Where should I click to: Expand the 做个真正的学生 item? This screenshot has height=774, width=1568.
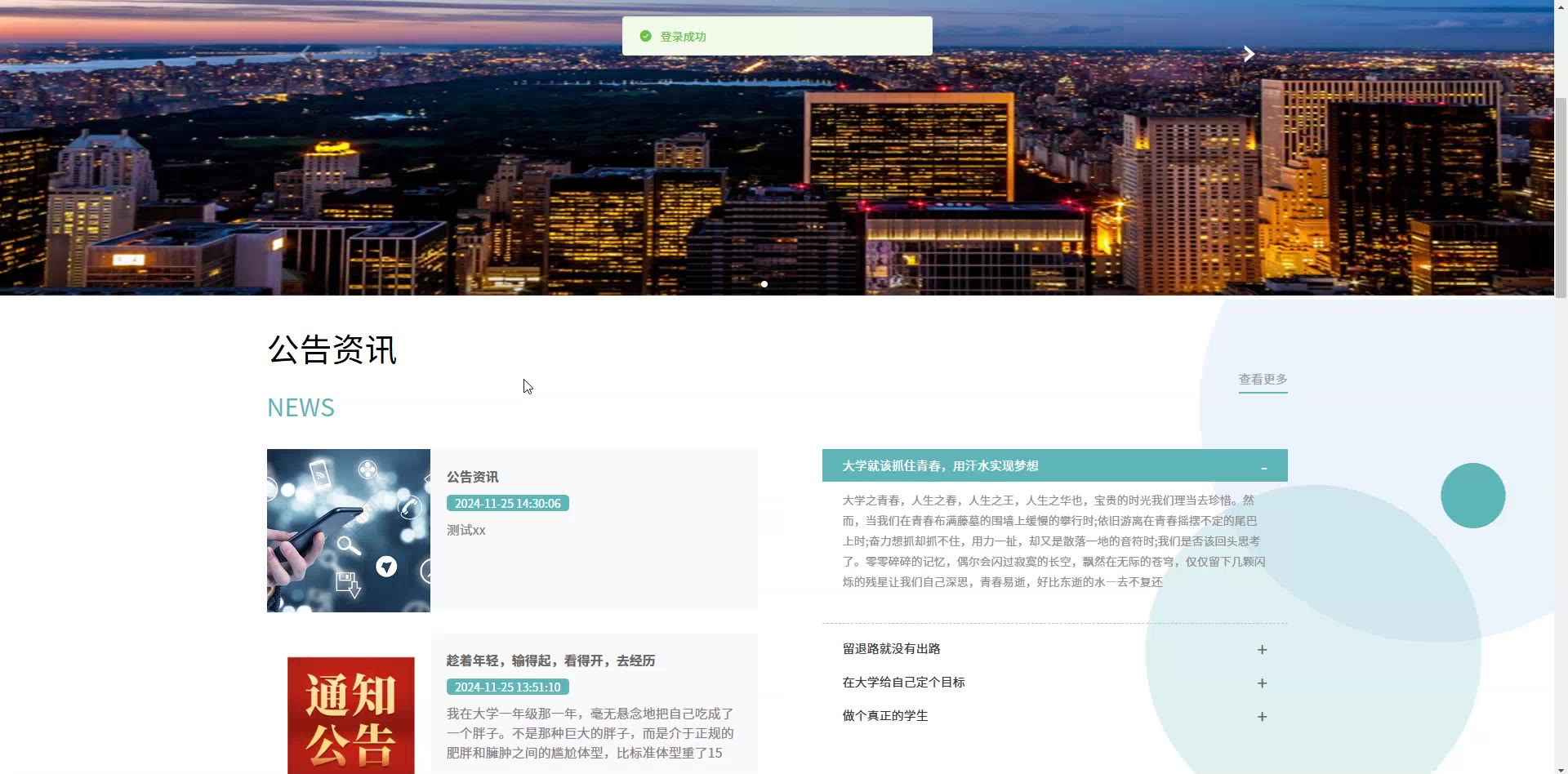1054,716
